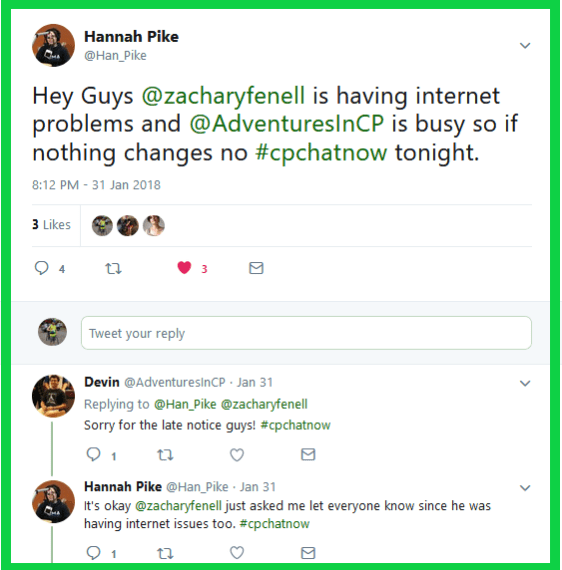Image resolution: width=562 pixels, height=570 pixels.
Task: Reply to Devin's tweet via speech bubble
Action: point(93,454)
